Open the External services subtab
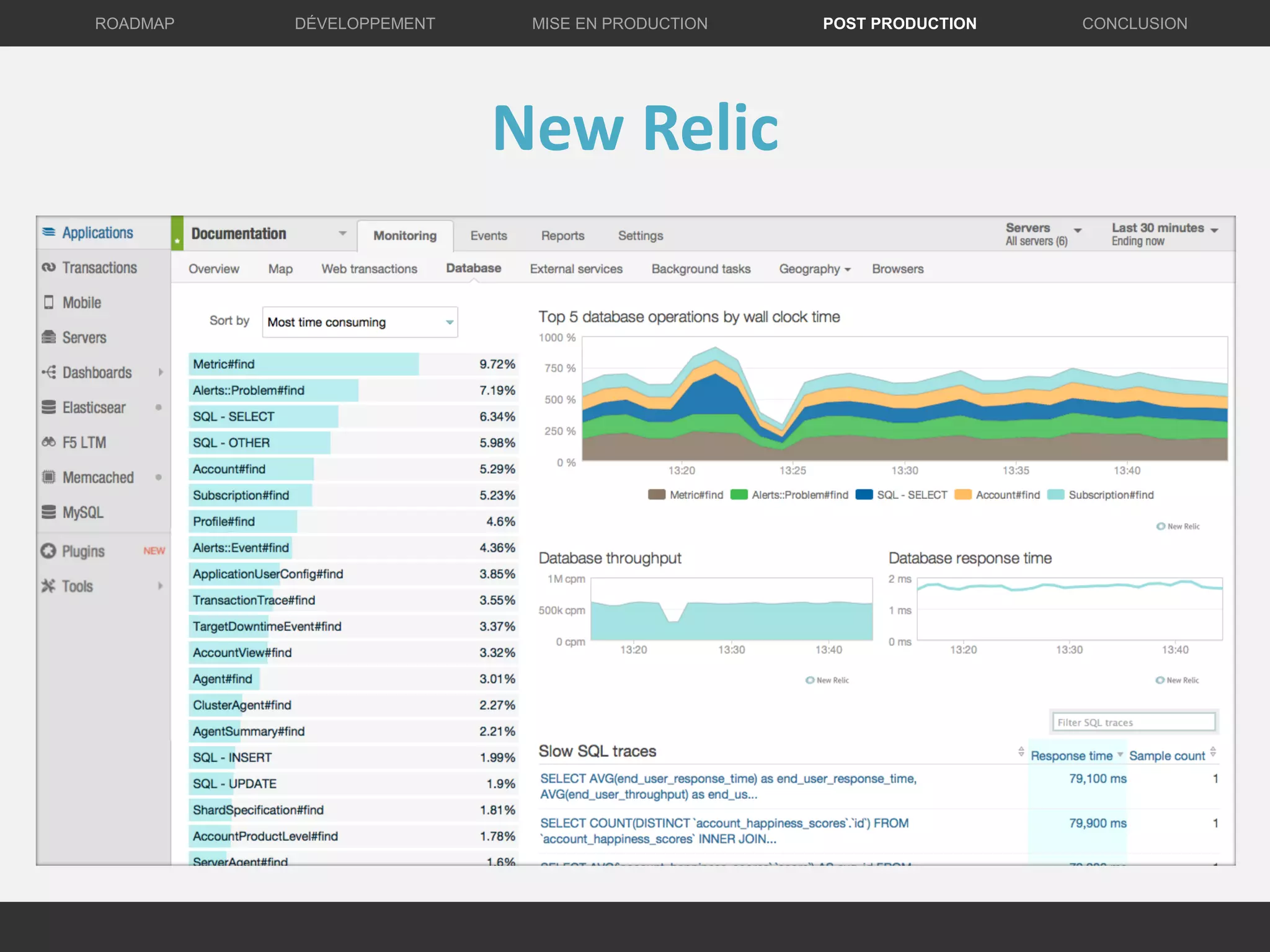 pos(576,269)
